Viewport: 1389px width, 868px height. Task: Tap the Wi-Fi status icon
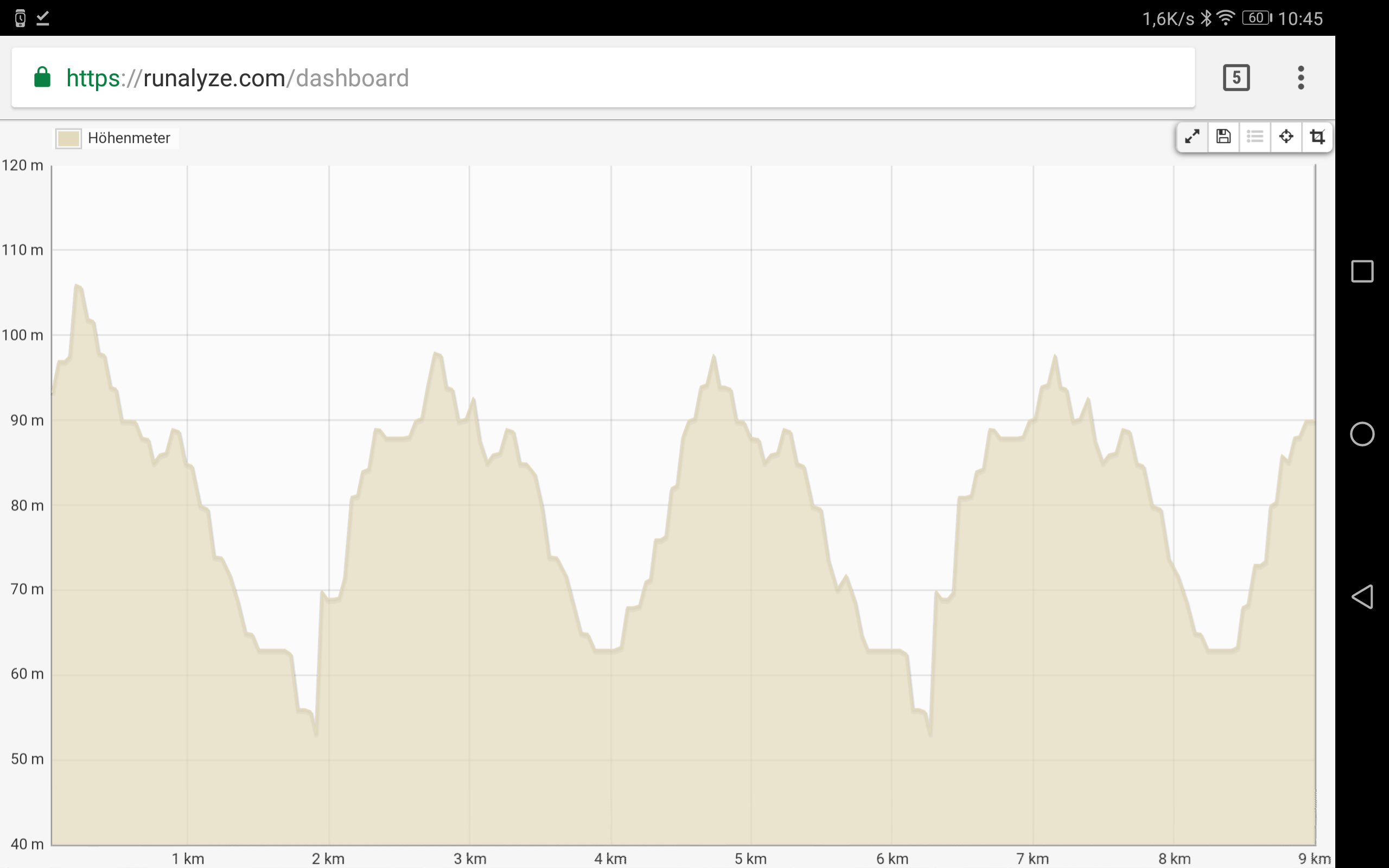point(1226,18)
